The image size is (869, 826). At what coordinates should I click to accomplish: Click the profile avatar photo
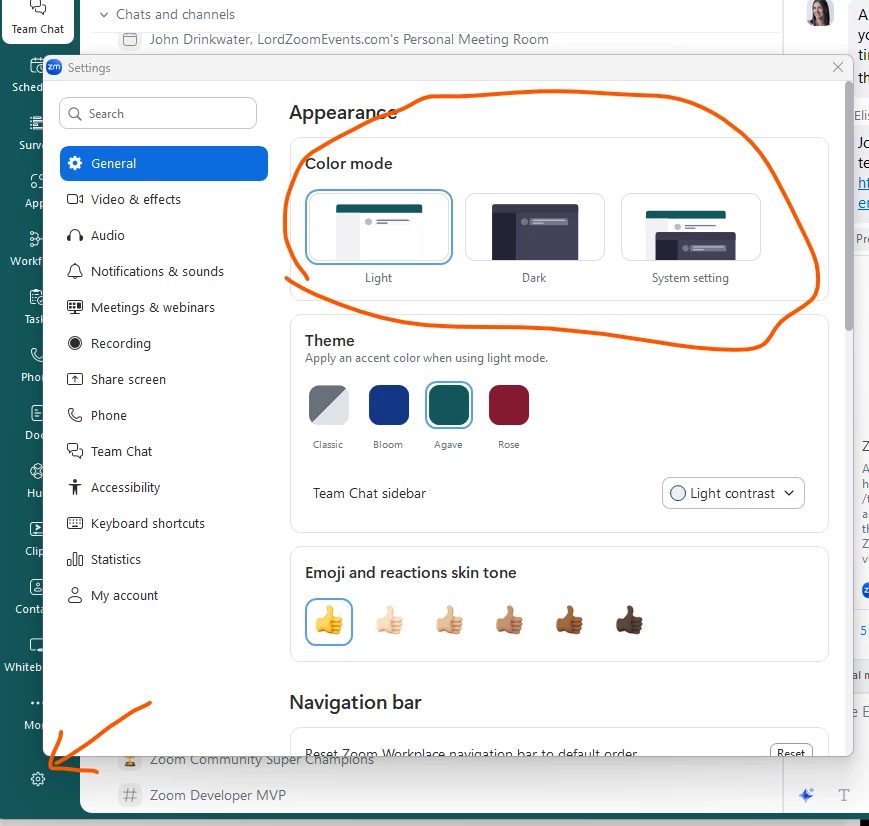(820, 12)
